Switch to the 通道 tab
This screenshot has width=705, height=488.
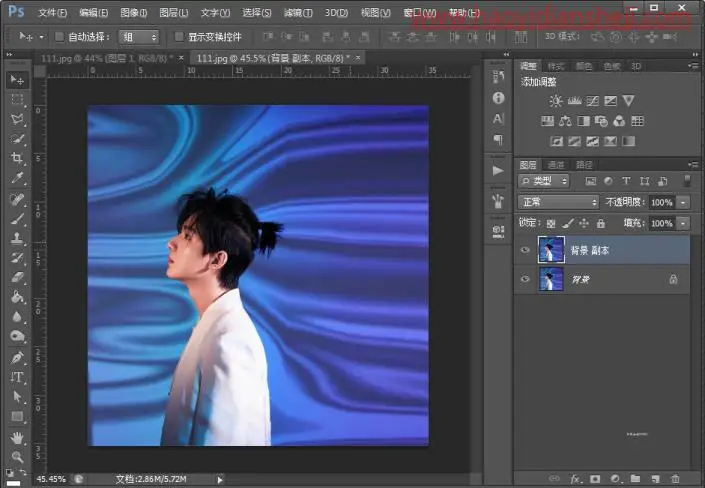coord(556,165)
